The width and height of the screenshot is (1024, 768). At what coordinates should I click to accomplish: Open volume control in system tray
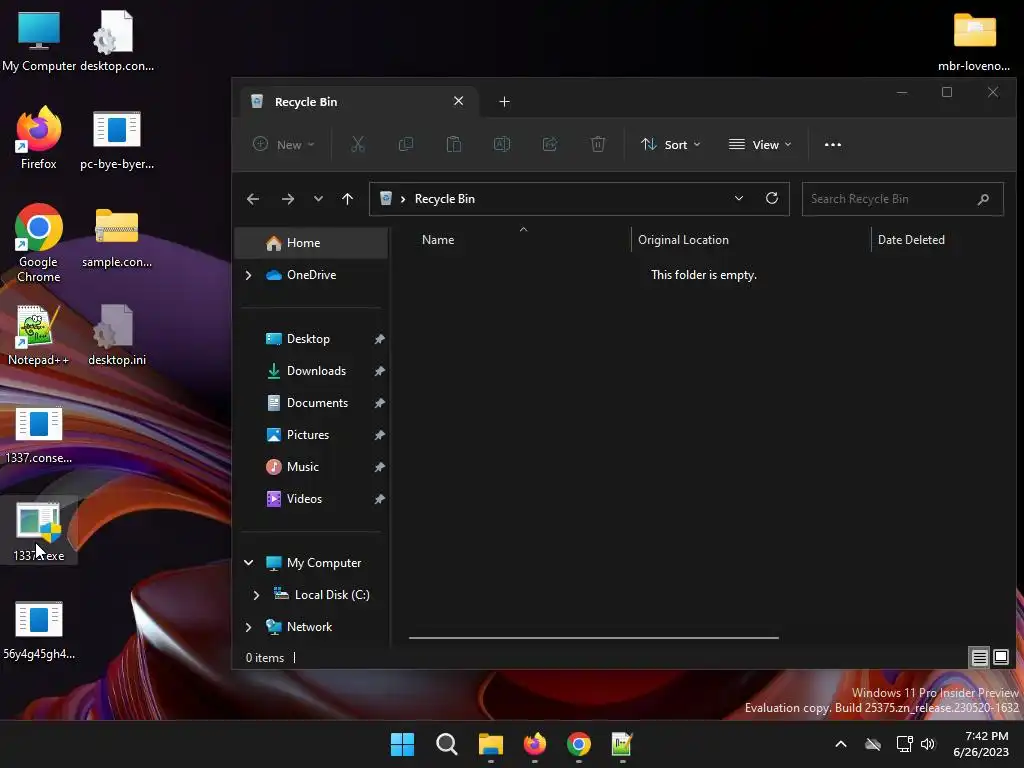tap(928, 744)
